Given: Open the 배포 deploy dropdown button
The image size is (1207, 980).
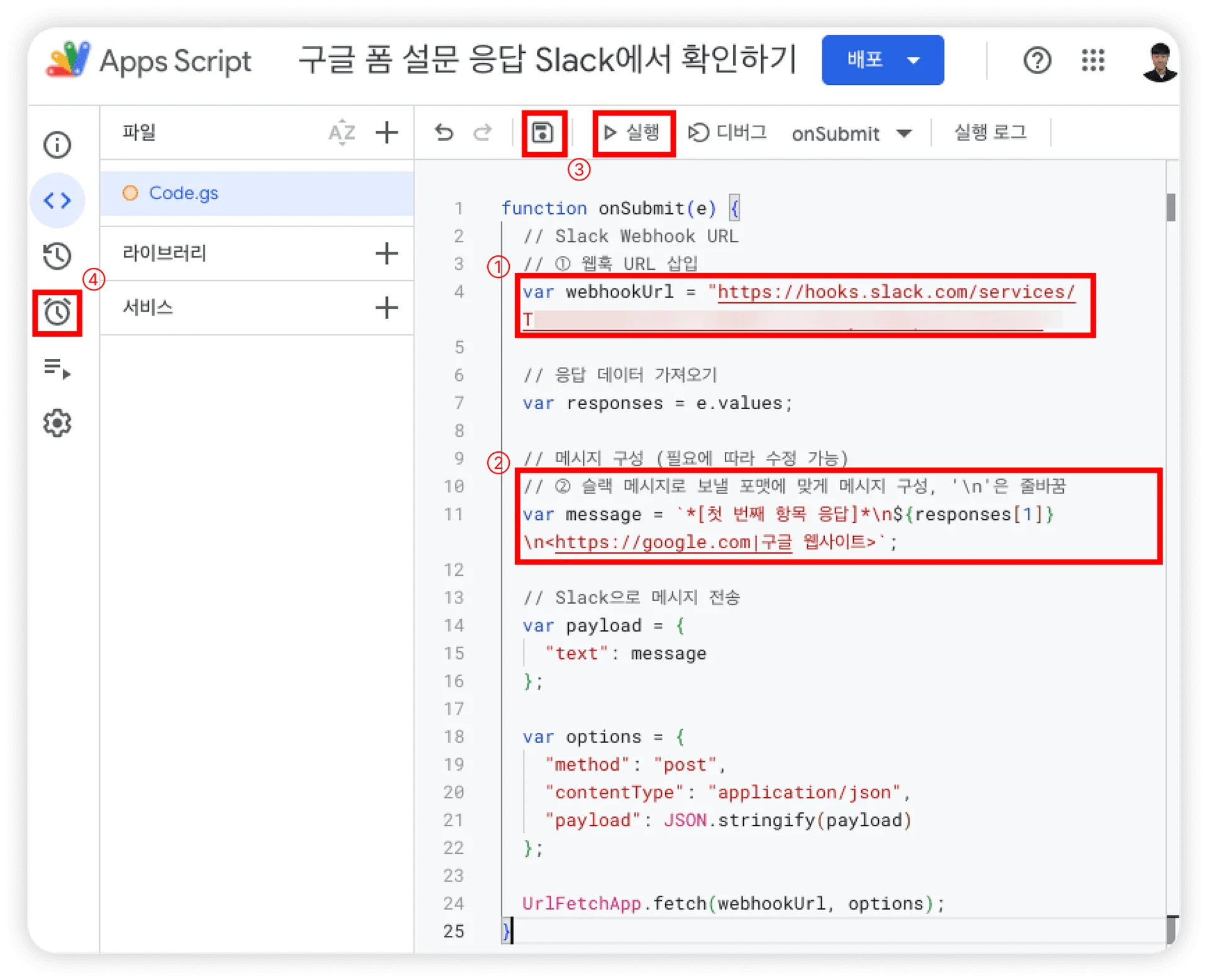Looking at the screenshot, I should pyautogui.click(x=882, y=60).
